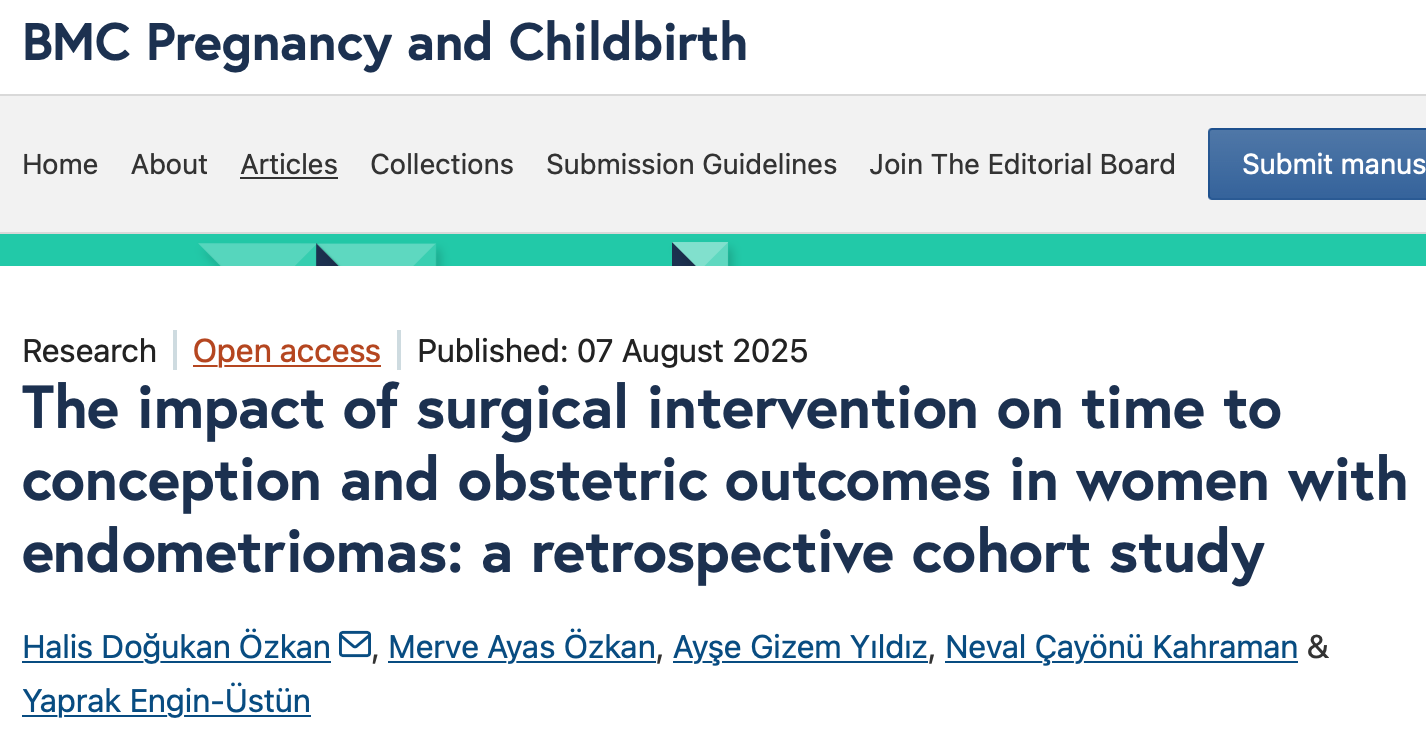This screenshot has width=1426, height=744.
Task: Select author Ayşe Gizem Yıldız
Action: tap(800, 648)
